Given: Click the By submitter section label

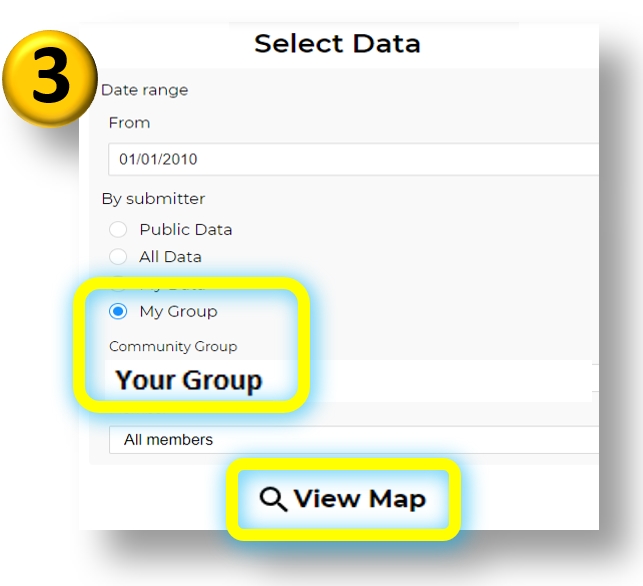Looking at the screenshot, I should click(153, 199).
